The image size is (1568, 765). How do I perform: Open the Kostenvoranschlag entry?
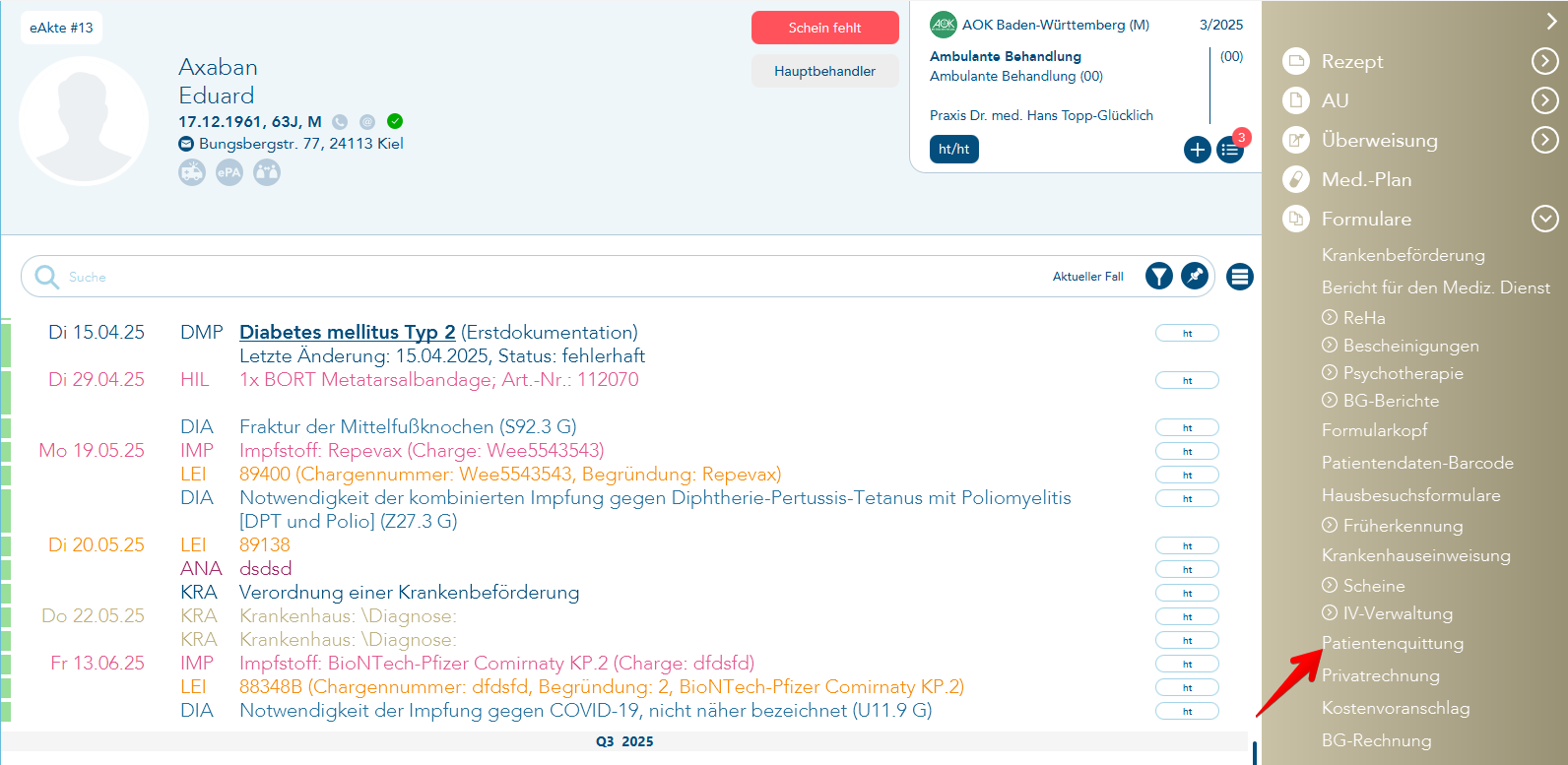(1396, 708)
